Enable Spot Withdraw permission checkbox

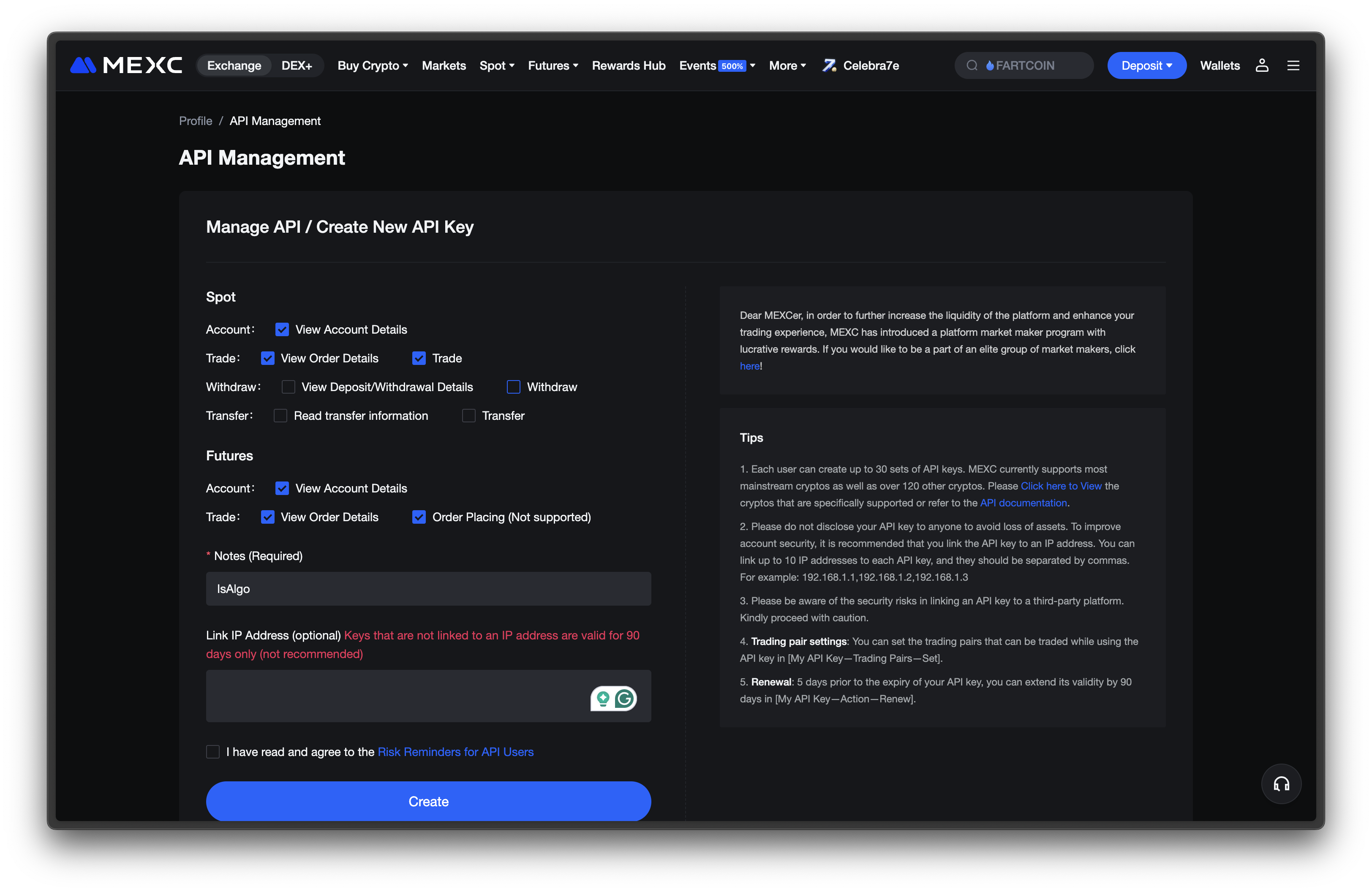pos(513,386)
